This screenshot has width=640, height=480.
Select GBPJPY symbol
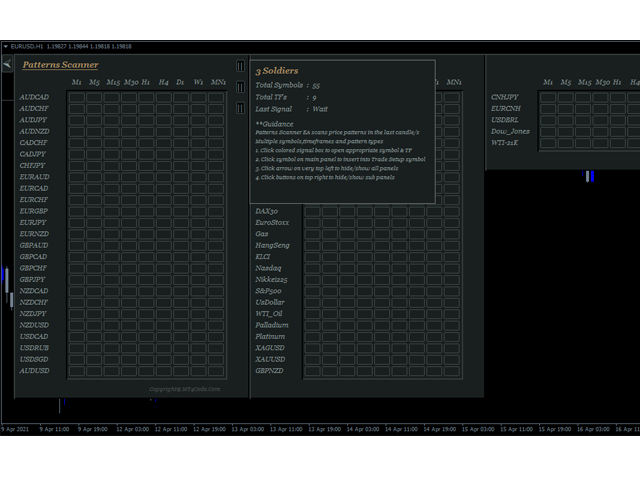(x=33, y=280)
